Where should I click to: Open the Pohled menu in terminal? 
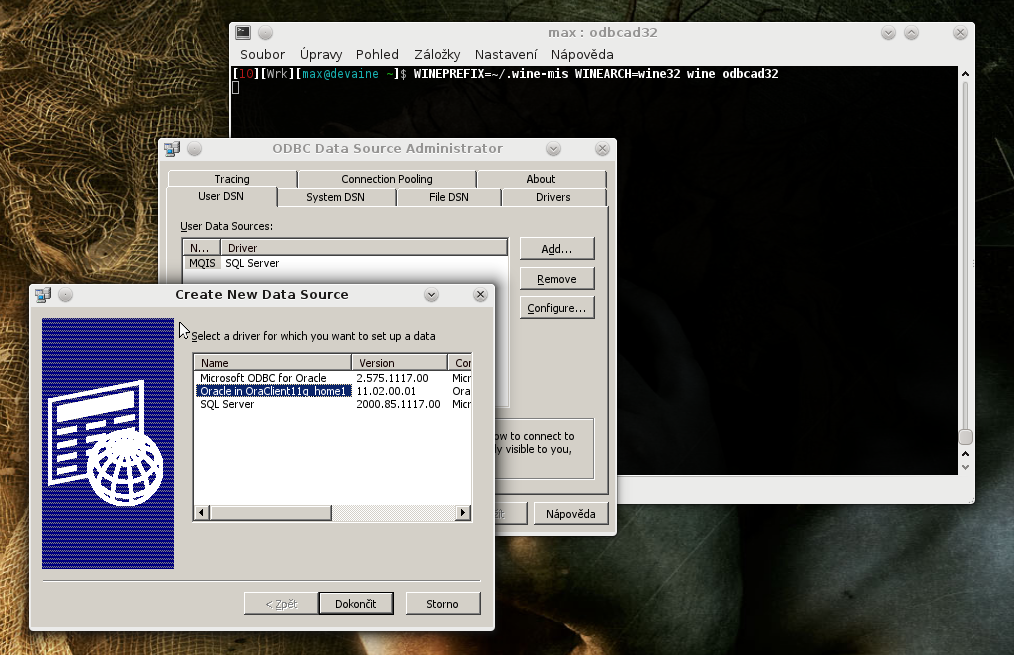pyautogui.click(x=377, y=54)
